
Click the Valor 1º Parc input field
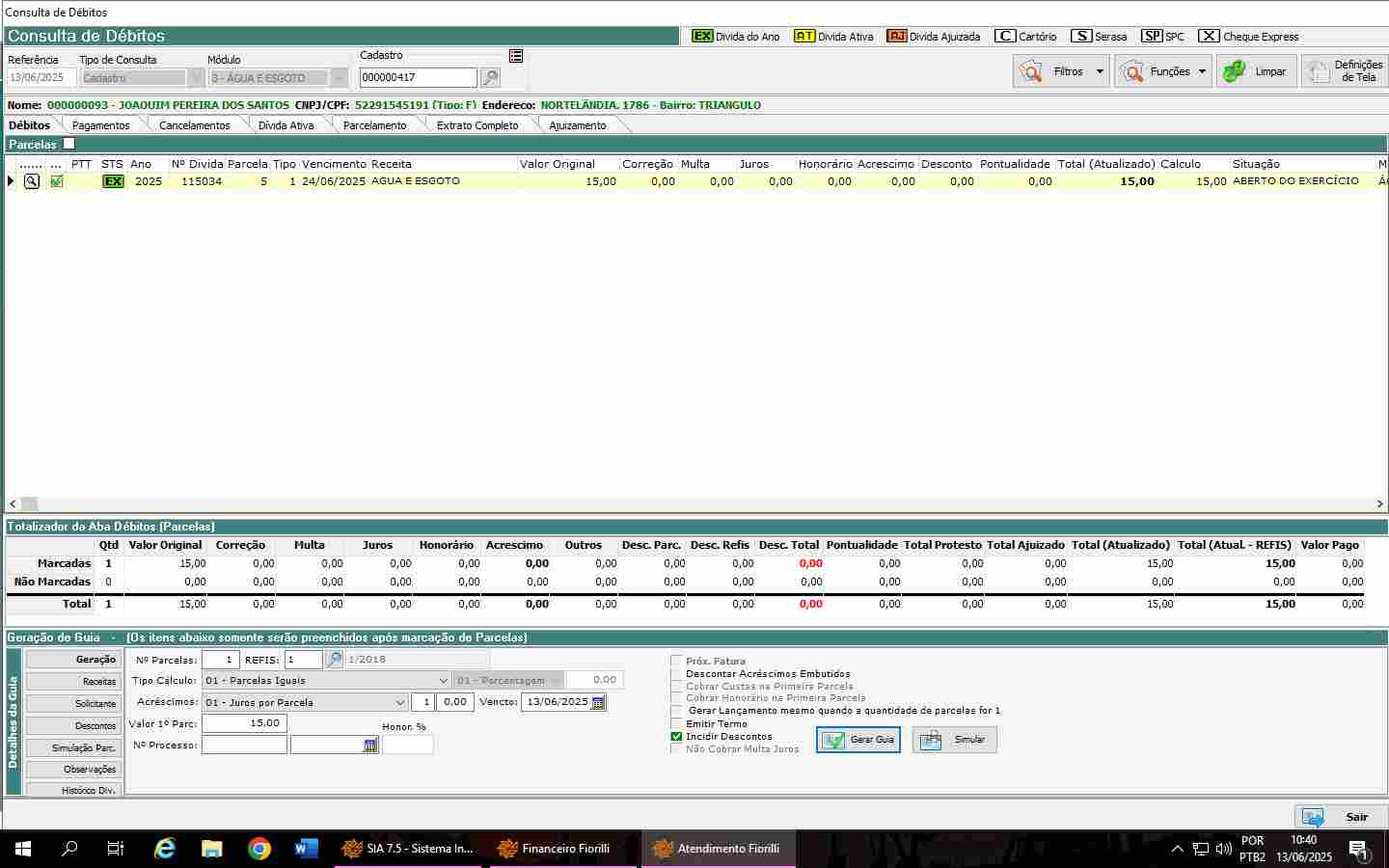[x=244, y=723]
